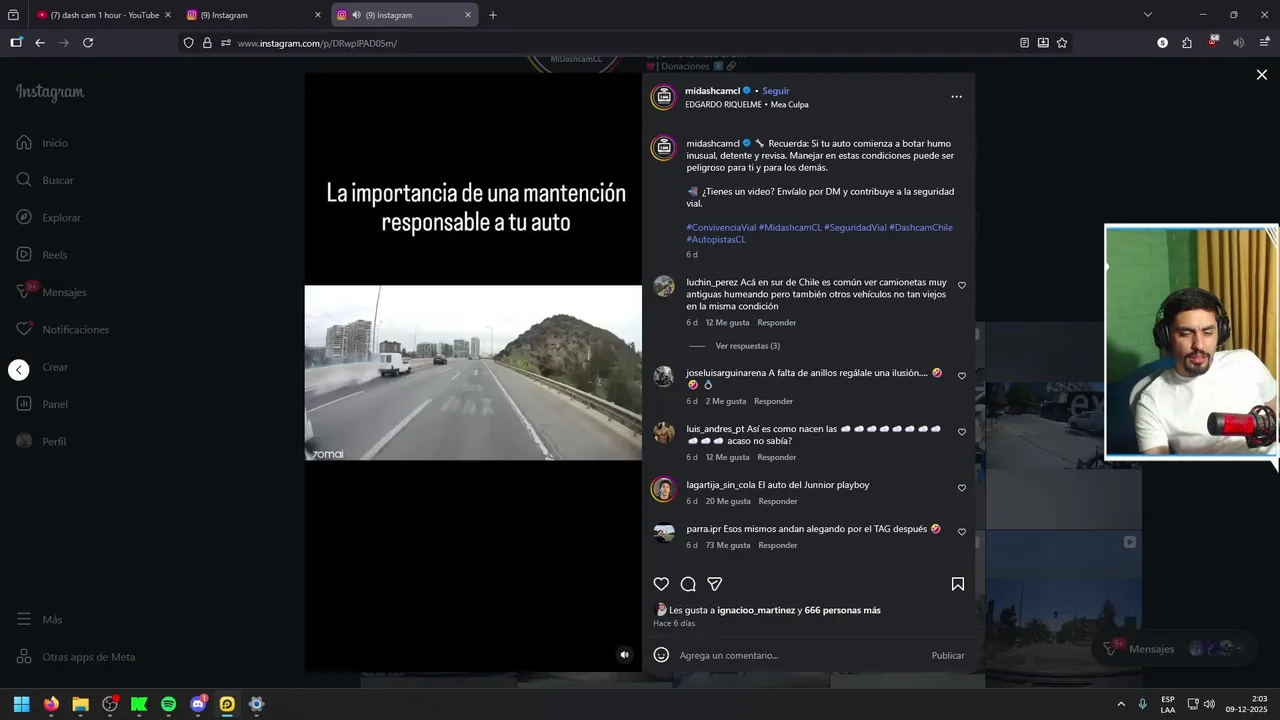Reload the page
Image resolution: width=1280 pixels, height=720 pixels.
coord(88,43)
